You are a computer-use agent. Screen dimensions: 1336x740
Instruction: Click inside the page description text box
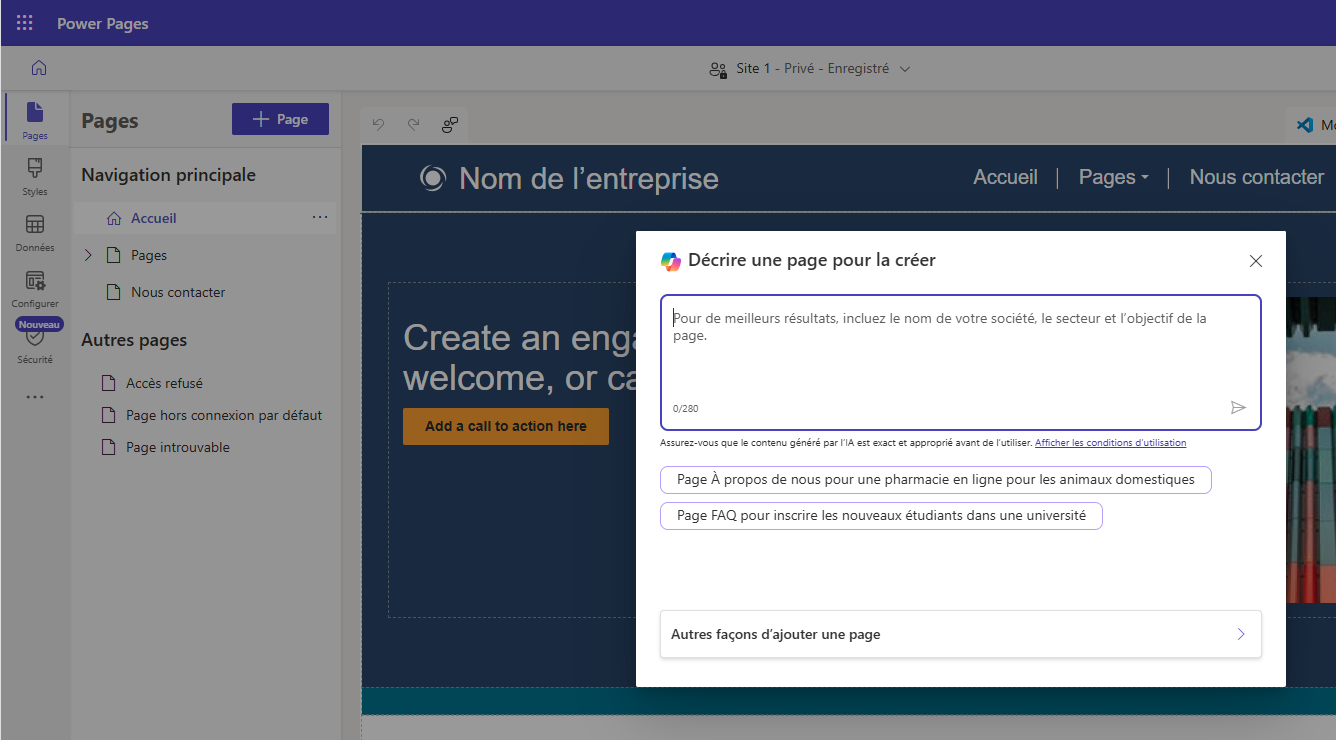959,350
